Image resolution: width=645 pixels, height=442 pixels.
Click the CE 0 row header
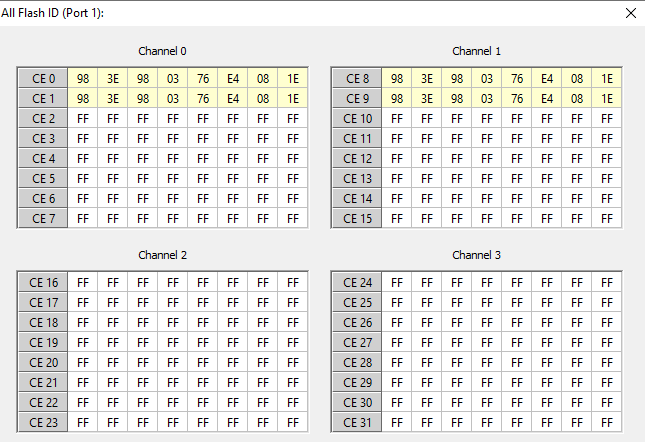pyautogui.click(x=43, y=78)
